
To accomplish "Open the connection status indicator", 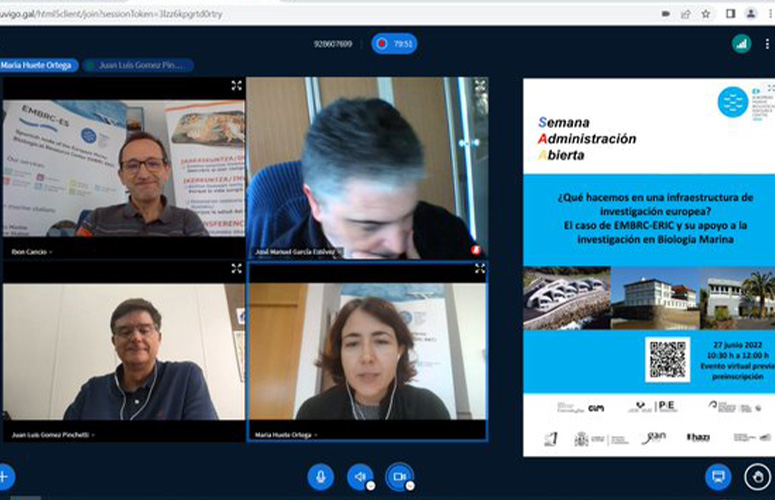I will click(741, 43).
